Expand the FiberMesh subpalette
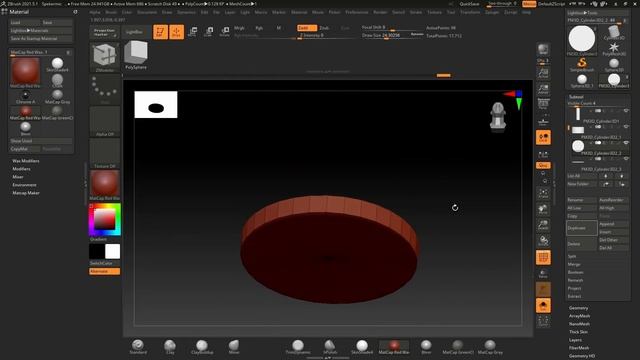The height and width of the screenshot is (360, 640). click(579, 348)
